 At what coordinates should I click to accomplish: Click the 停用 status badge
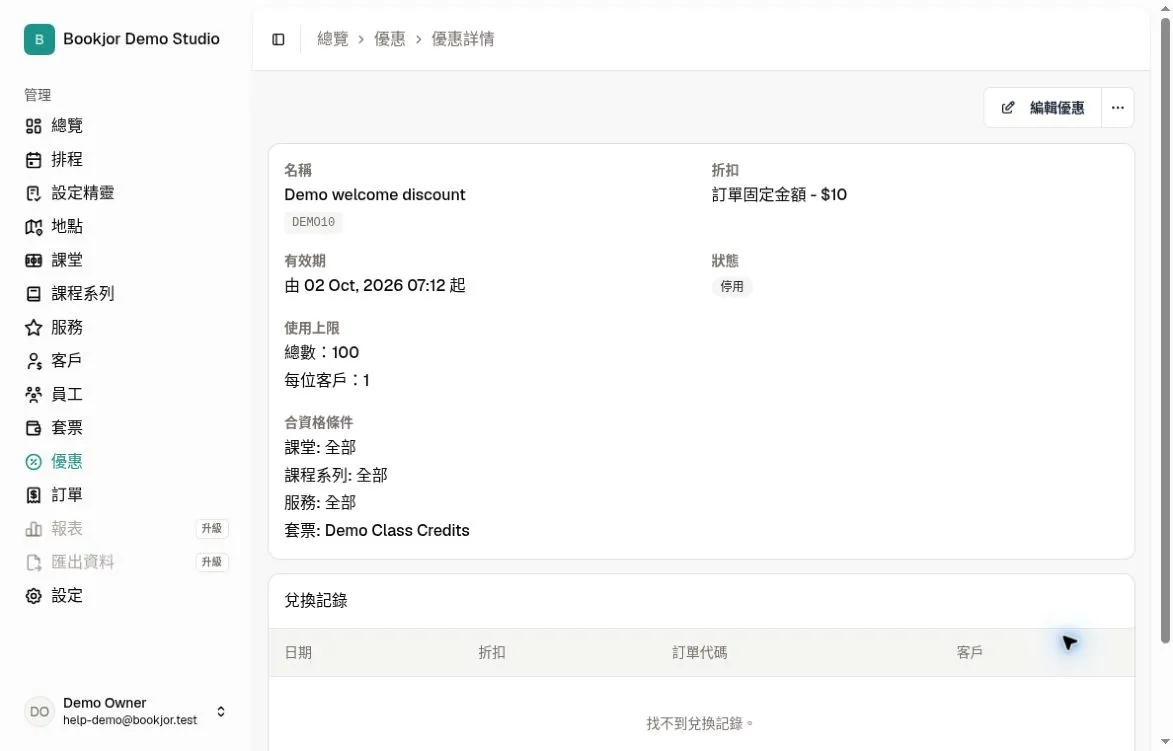point(732,286)
